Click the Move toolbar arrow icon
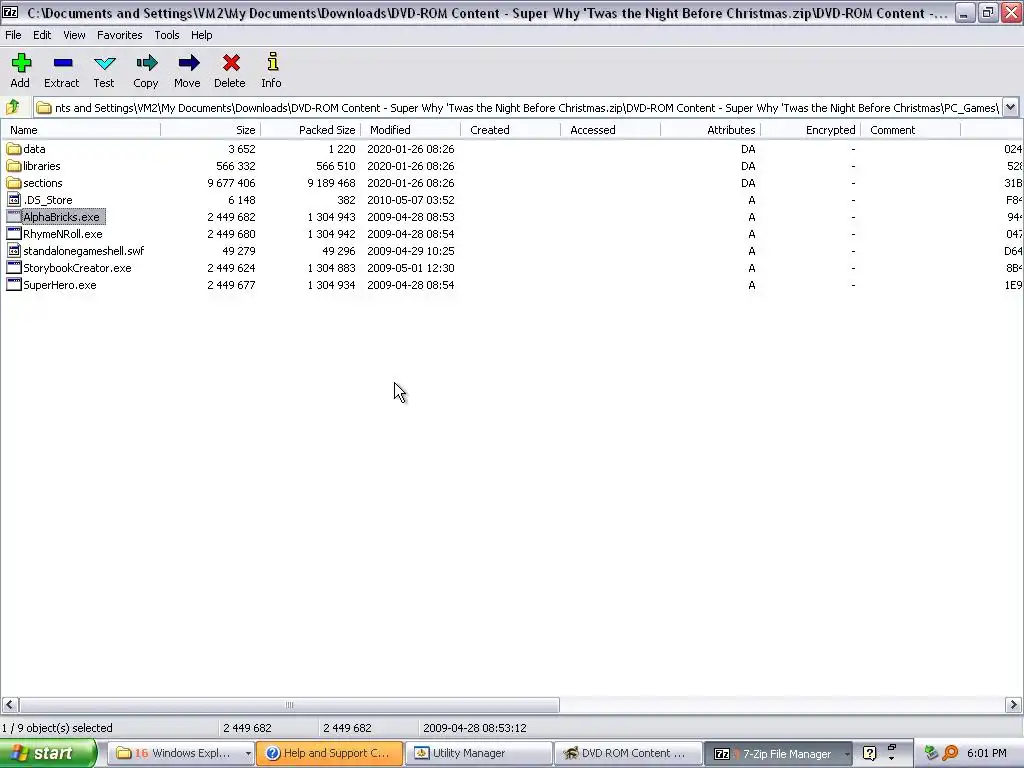Viewport: 1024px width, 768px height. pos(188,63)
